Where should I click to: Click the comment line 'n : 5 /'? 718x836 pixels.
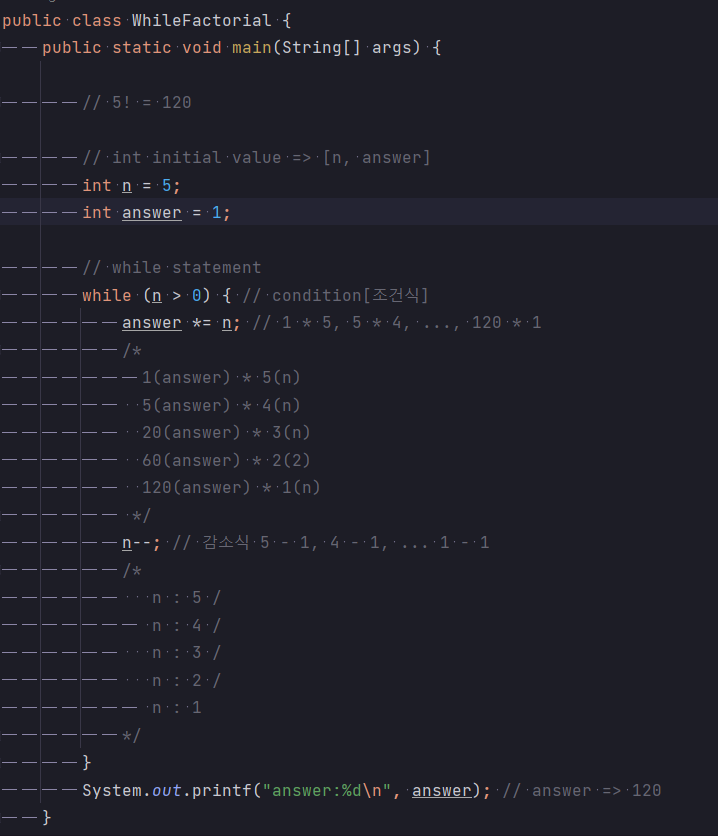pyautogui.click(x=187, y=598)
